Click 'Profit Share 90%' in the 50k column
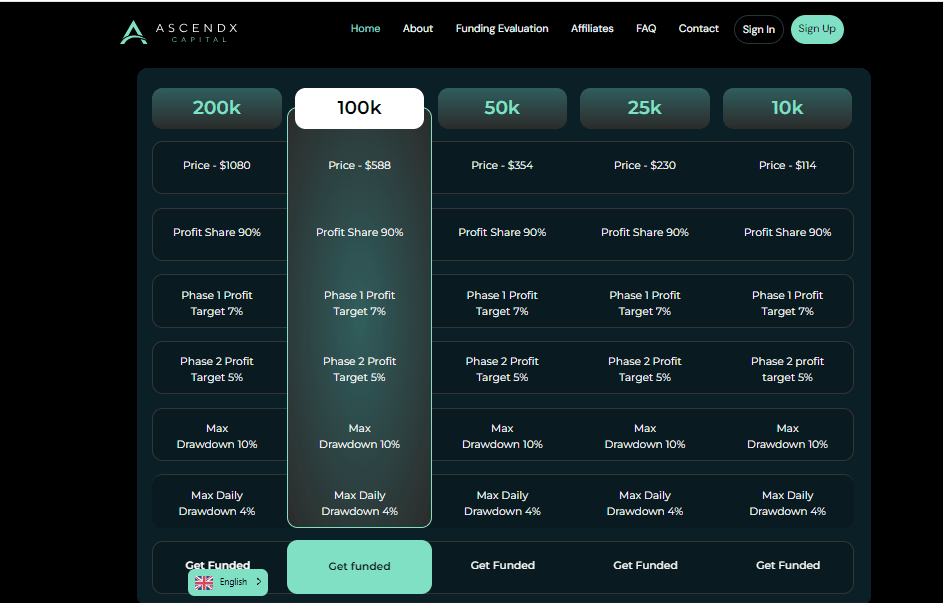The width and height of the screenshot is (943, 603). [x=502, y=232]
